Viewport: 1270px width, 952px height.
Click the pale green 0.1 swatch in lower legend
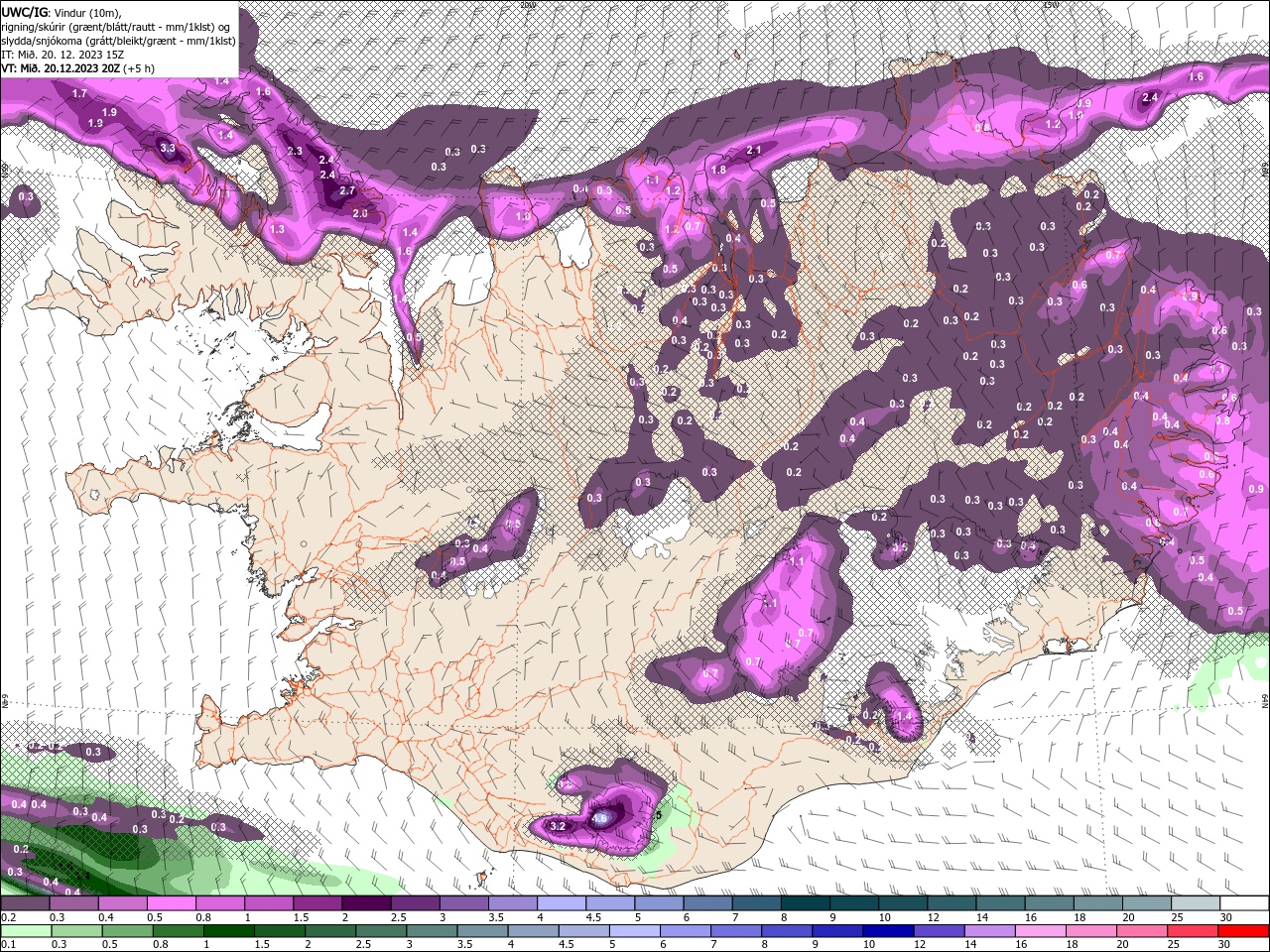click(26, 931)
